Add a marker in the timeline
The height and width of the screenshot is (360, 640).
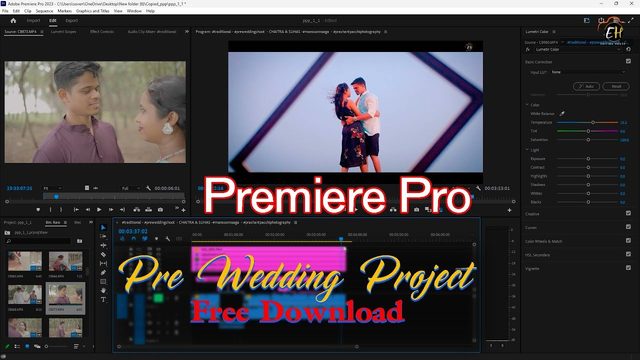pyautogui.click(x=156, y=239)
